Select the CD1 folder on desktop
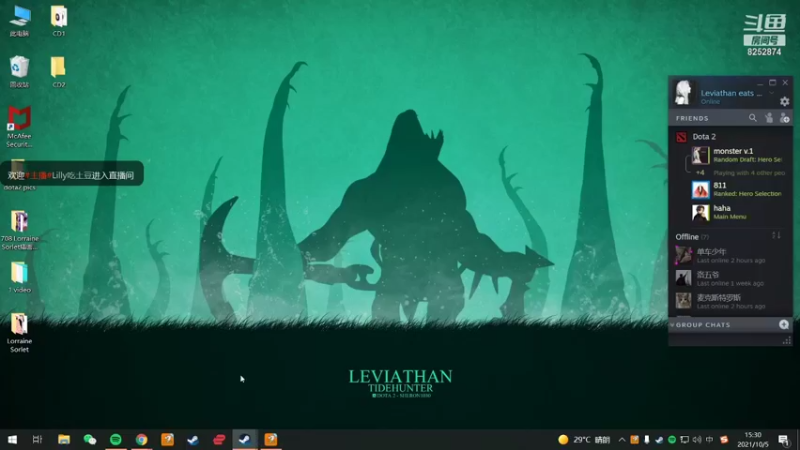Image resolution: width=800 pixels, height=450 pixels. (x=59, y=21)
